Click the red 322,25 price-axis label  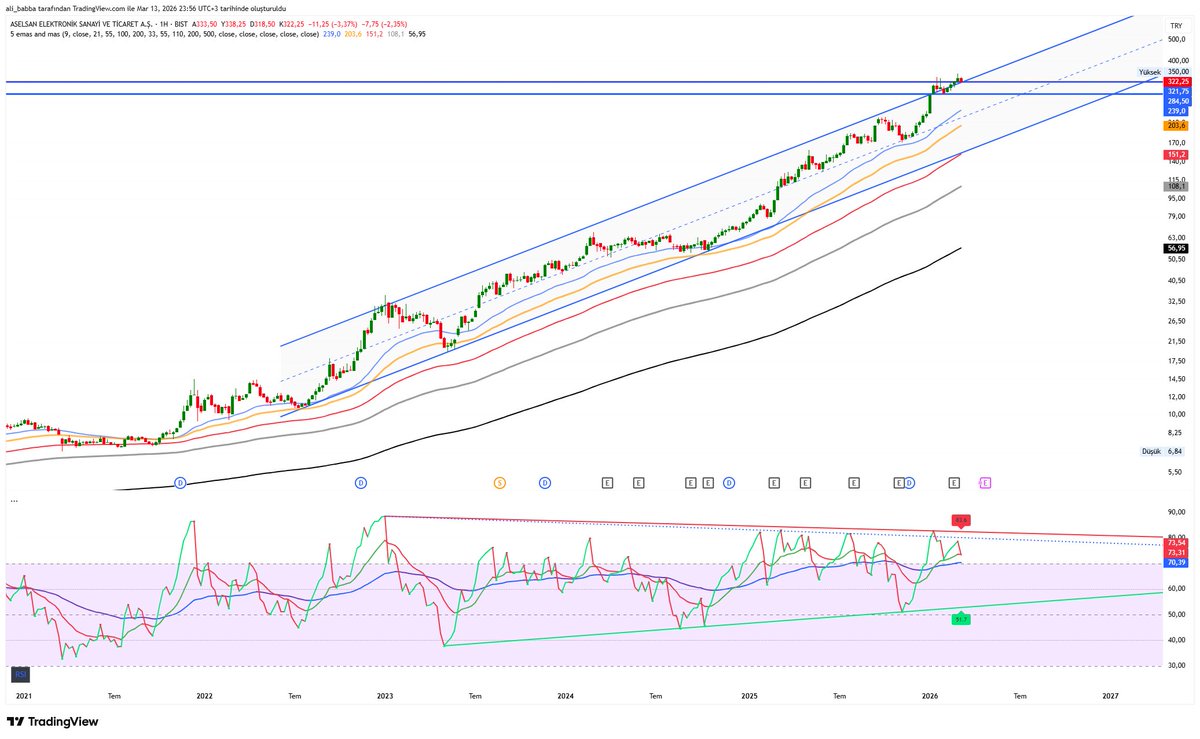[x=1176, y=81]
